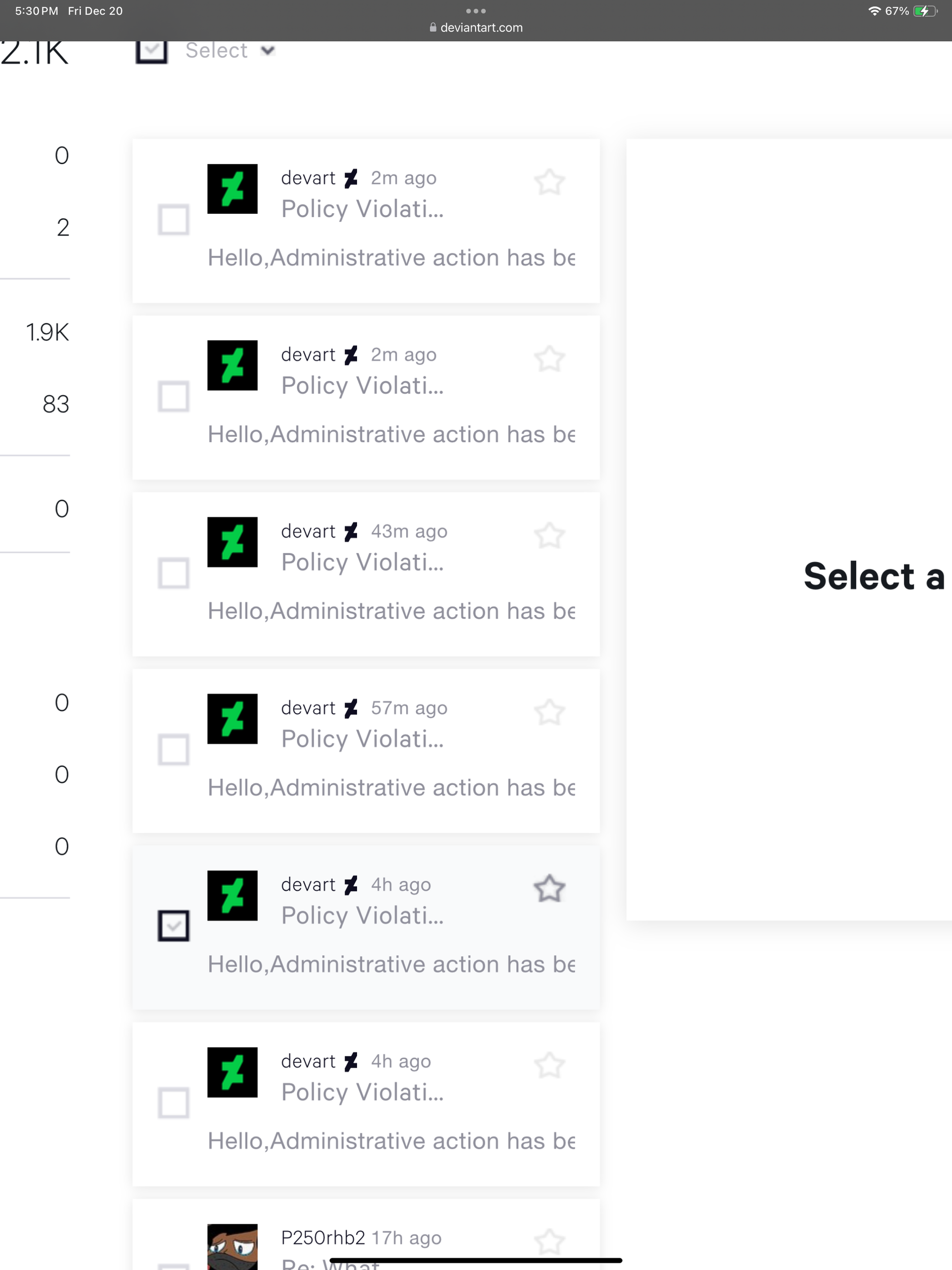Image resolution: width=952 pixels, height=1270 pixels.
Task: Toggle the select-all checkbox at top
Action: tap(152, 51)
